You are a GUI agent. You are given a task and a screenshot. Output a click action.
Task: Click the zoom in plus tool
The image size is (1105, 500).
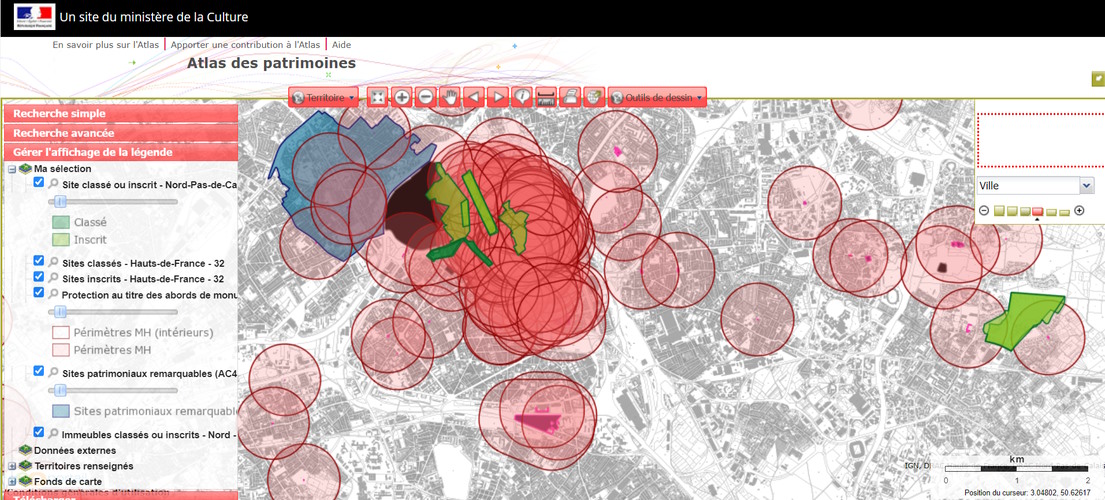(x=402, y=97)
